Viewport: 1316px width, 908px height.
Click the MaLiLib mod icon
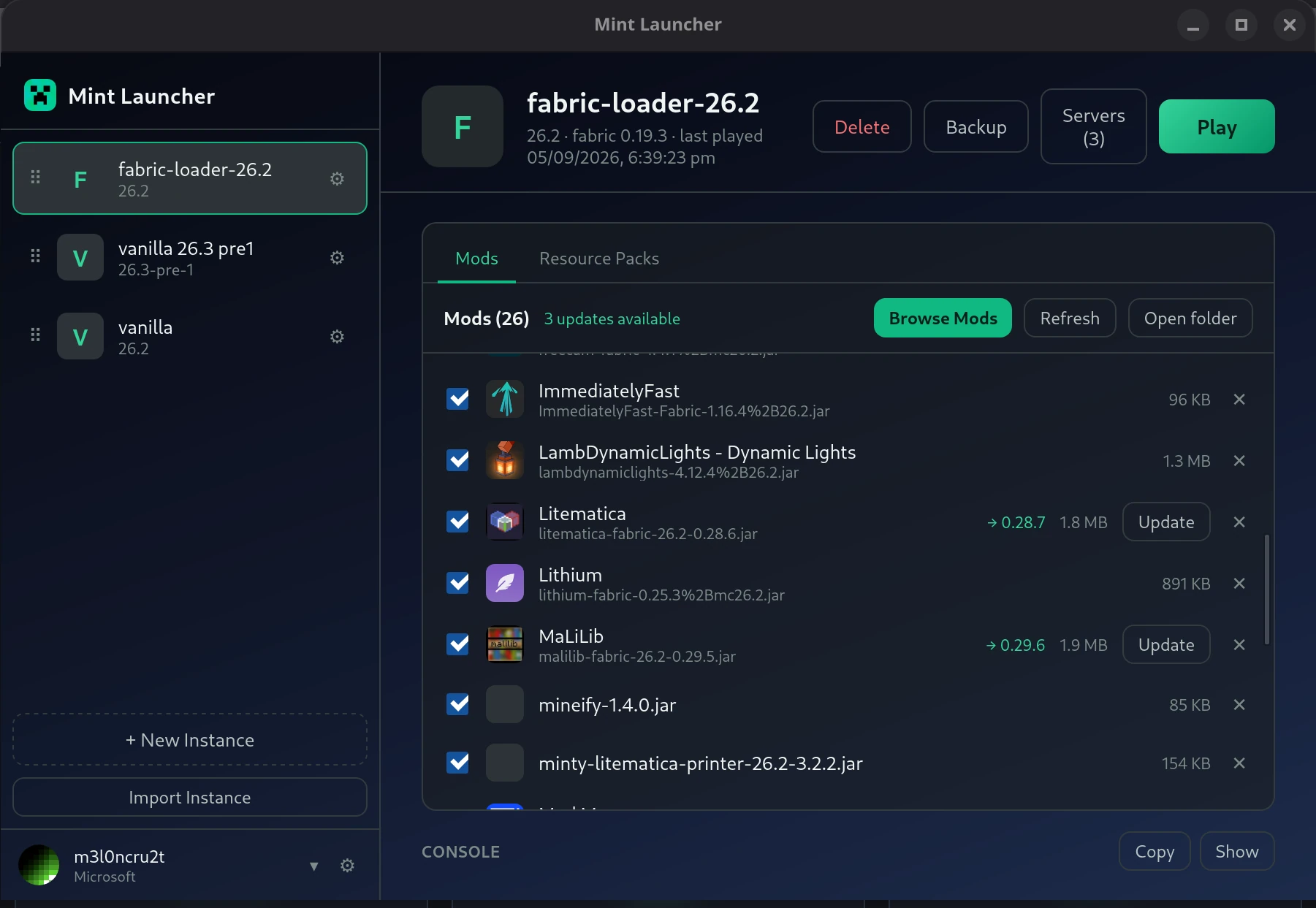(505, 644)
